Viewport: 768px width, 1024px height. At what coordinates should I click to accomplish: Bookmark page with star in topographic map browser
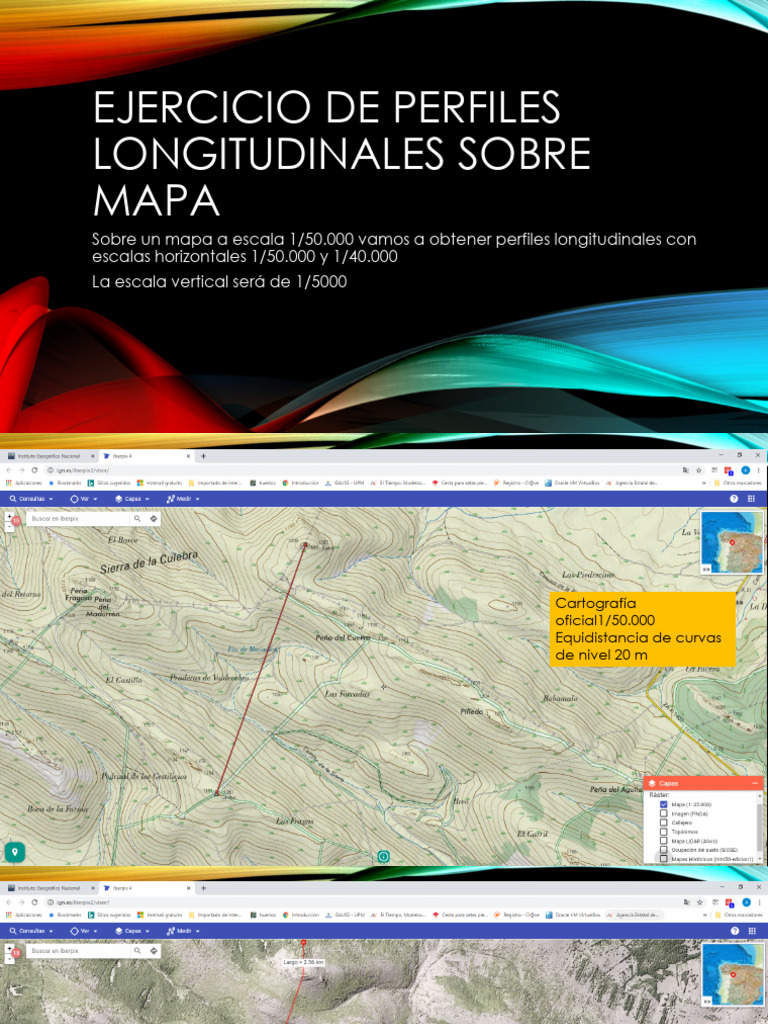tap(699, 470)
